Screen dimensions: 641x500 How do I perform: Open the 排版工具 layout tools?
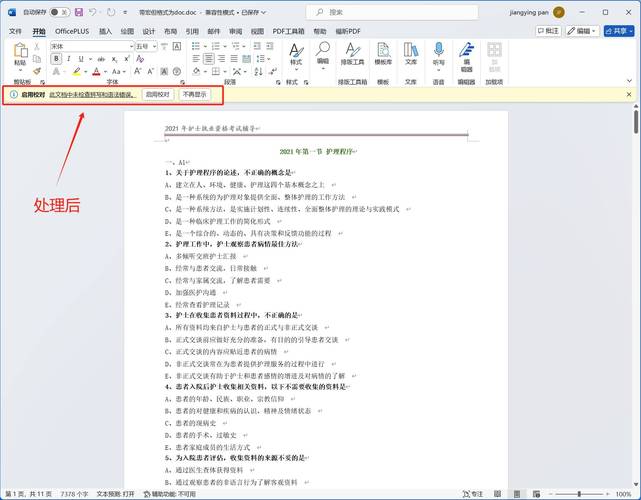point(352,54)
